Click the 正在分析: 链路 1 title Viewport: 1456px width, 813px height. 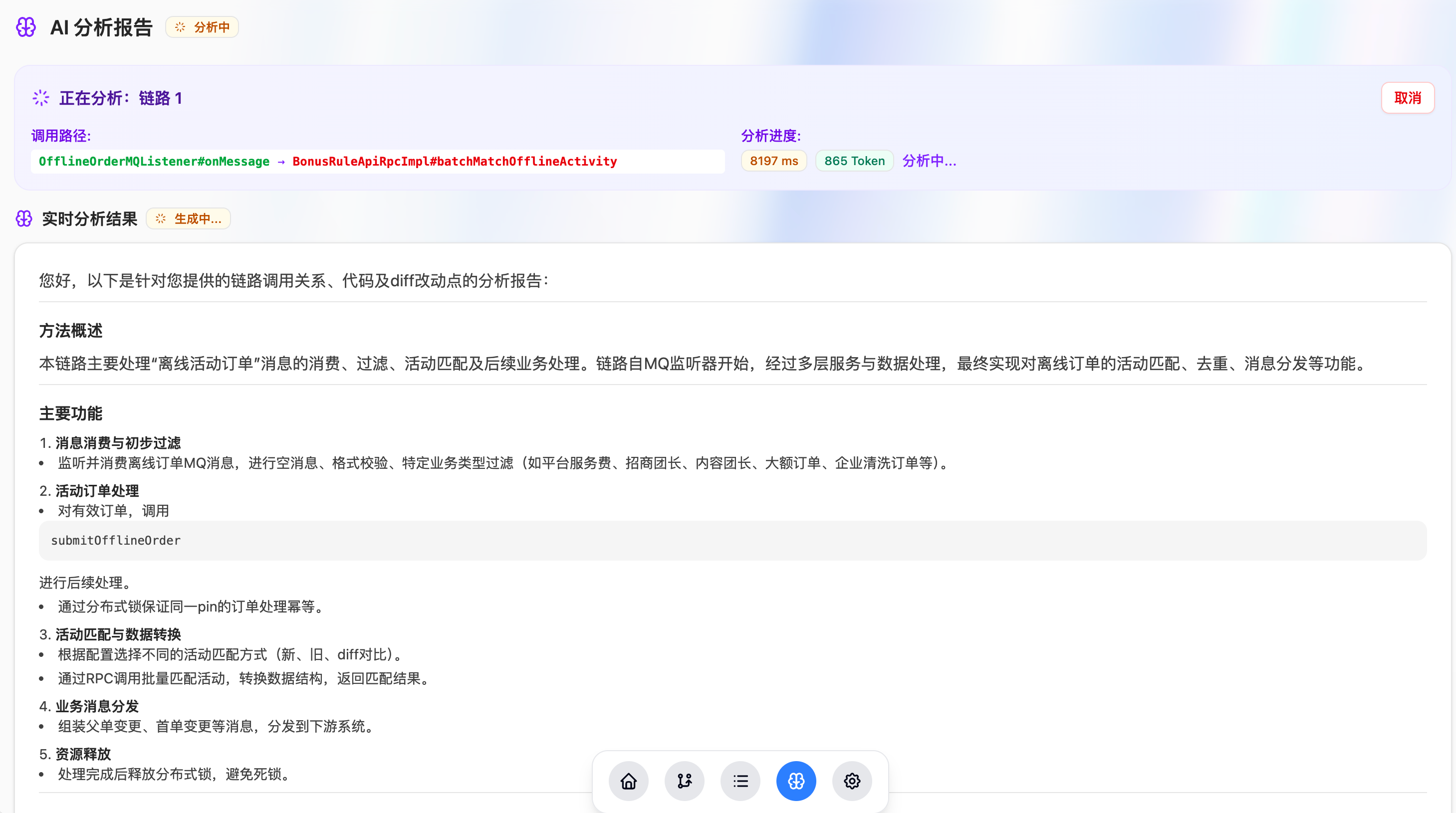[x=120, y=98]
